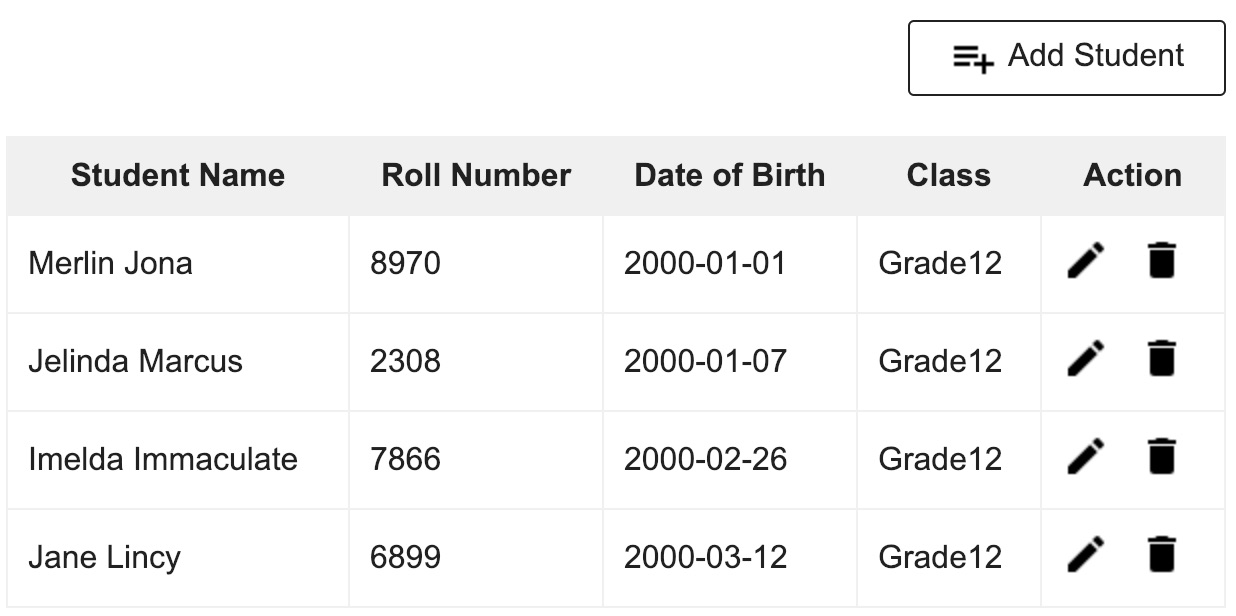Click the list-plus icon in Add Student

tap(973, 59)
